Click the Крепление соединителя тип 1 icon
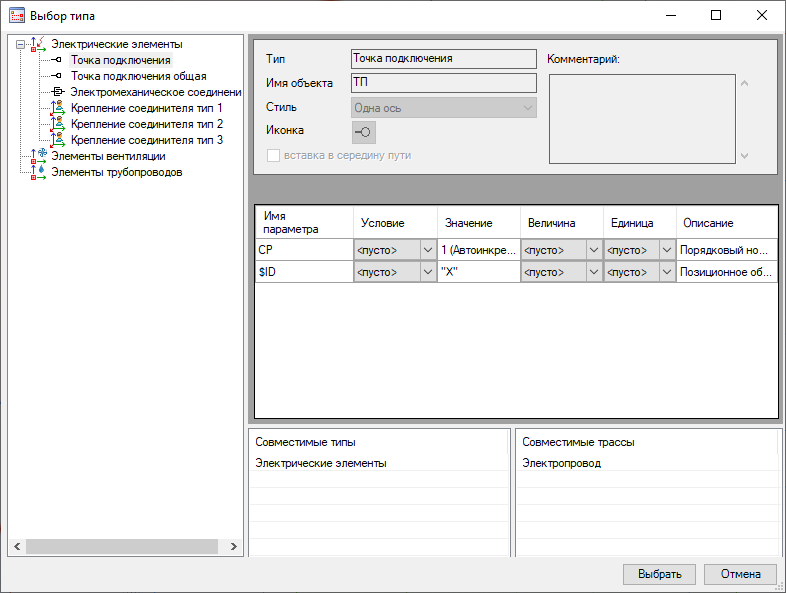The image size is (786, 593). pos(58,108)
